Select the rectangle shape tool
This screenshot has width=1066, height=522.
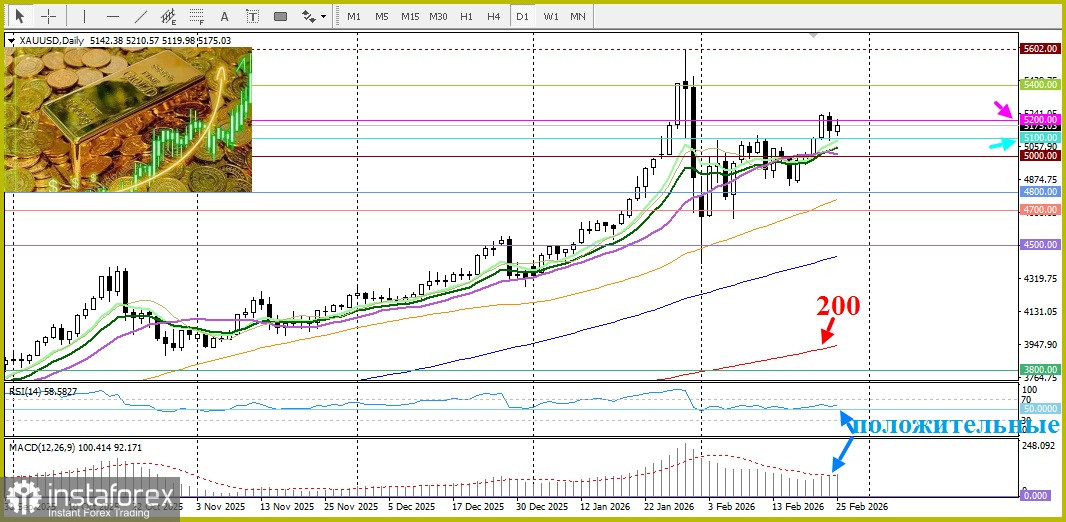pyautogui.click(x=280, y=16)
